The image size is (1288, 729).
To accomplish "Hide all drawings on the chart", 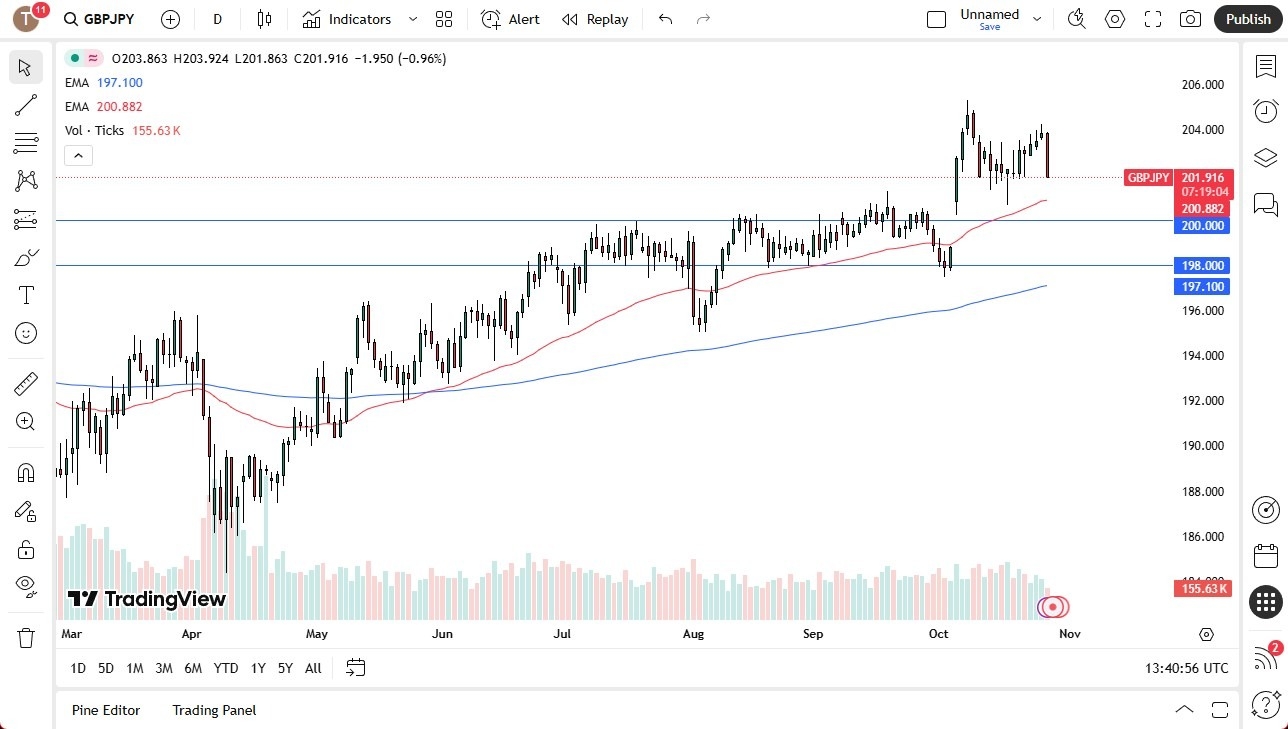I will pos(26,586).
